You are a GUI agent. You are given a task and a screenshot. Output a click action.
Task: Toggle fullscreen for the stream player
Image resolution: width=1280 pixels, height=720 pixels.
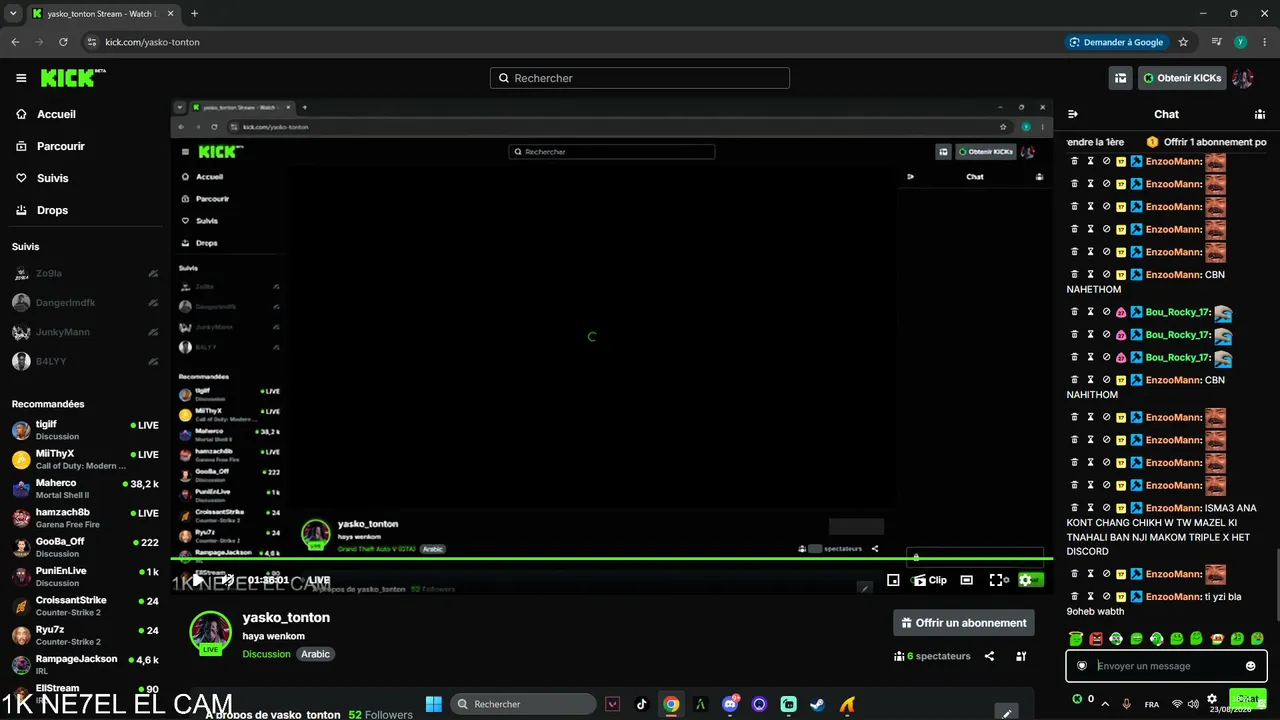pos(996,580)
